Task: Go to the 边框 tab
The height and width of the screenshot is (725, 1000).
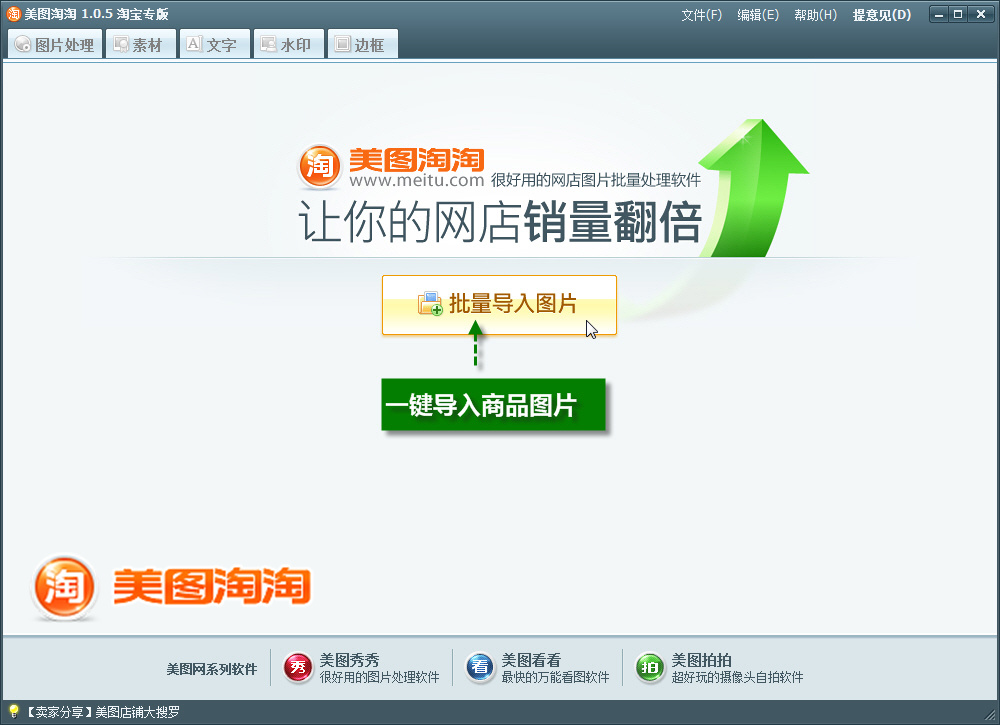Action: tap(362, 44)
